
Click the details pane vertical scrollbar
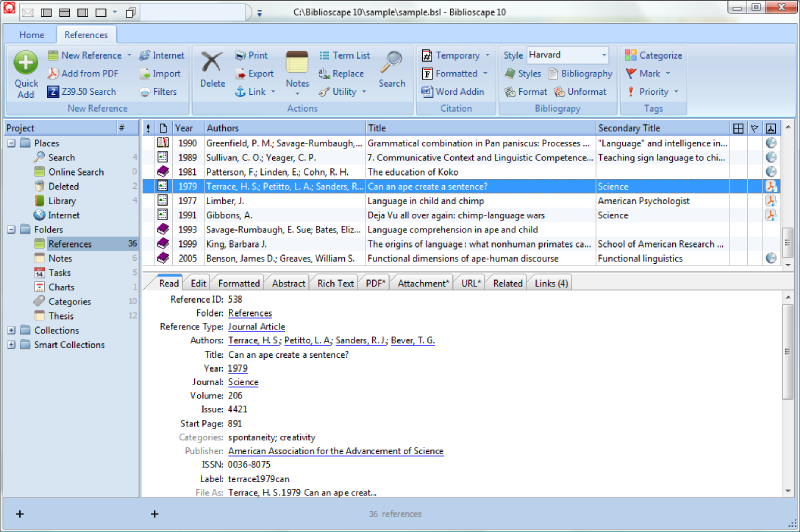[x=788, y=352]
